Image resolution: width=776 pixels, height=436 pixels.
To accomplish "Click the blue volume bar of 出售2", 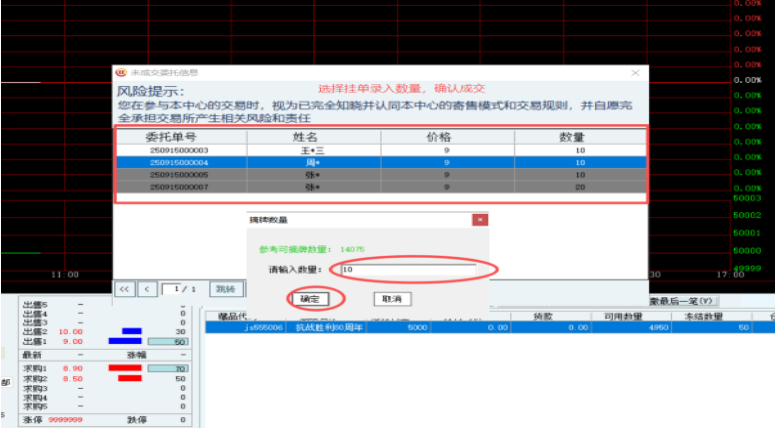I will [132, 331].
